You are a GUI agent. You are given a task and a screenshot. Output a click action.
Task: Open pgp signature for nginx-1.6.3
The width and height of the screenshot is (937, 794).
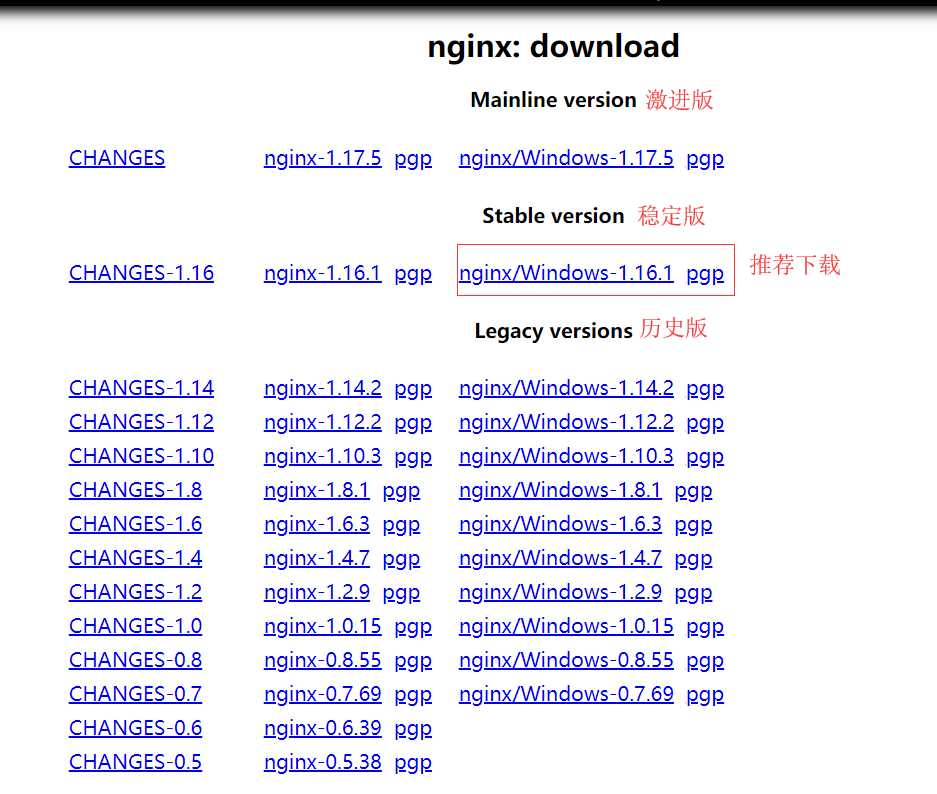pos(401,526)
